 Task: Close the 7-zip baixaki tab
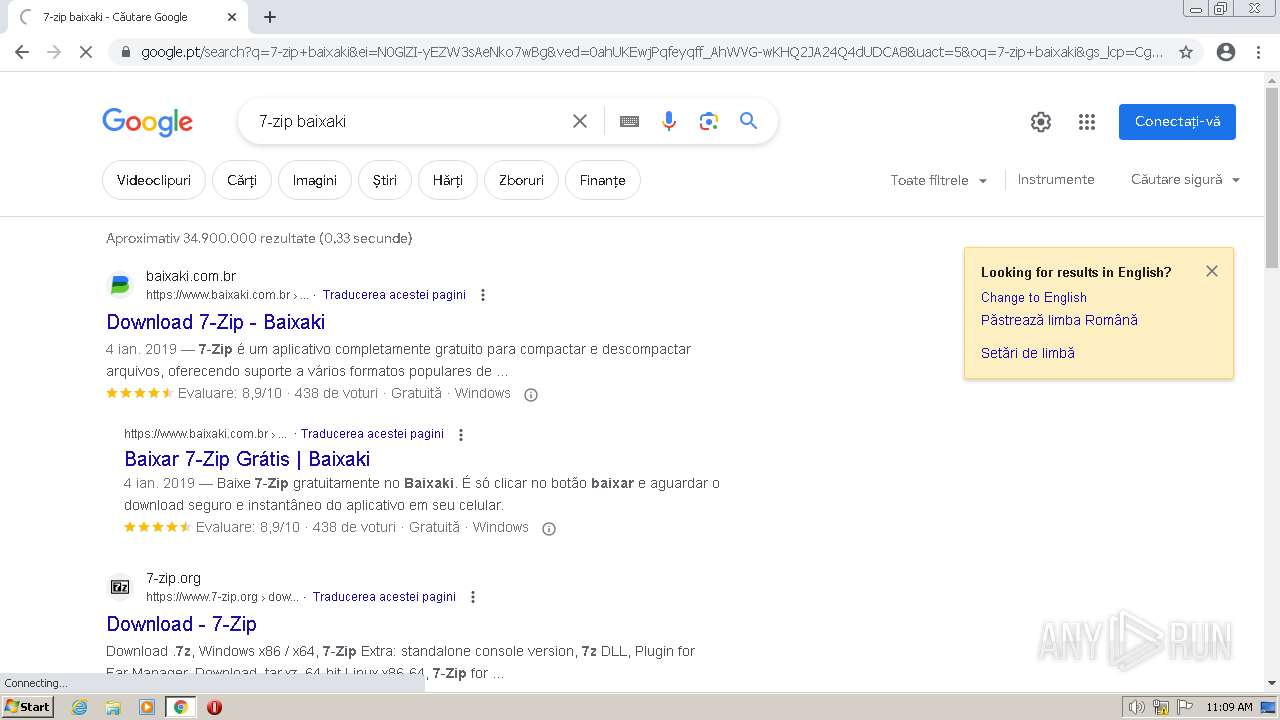[232, 17]
